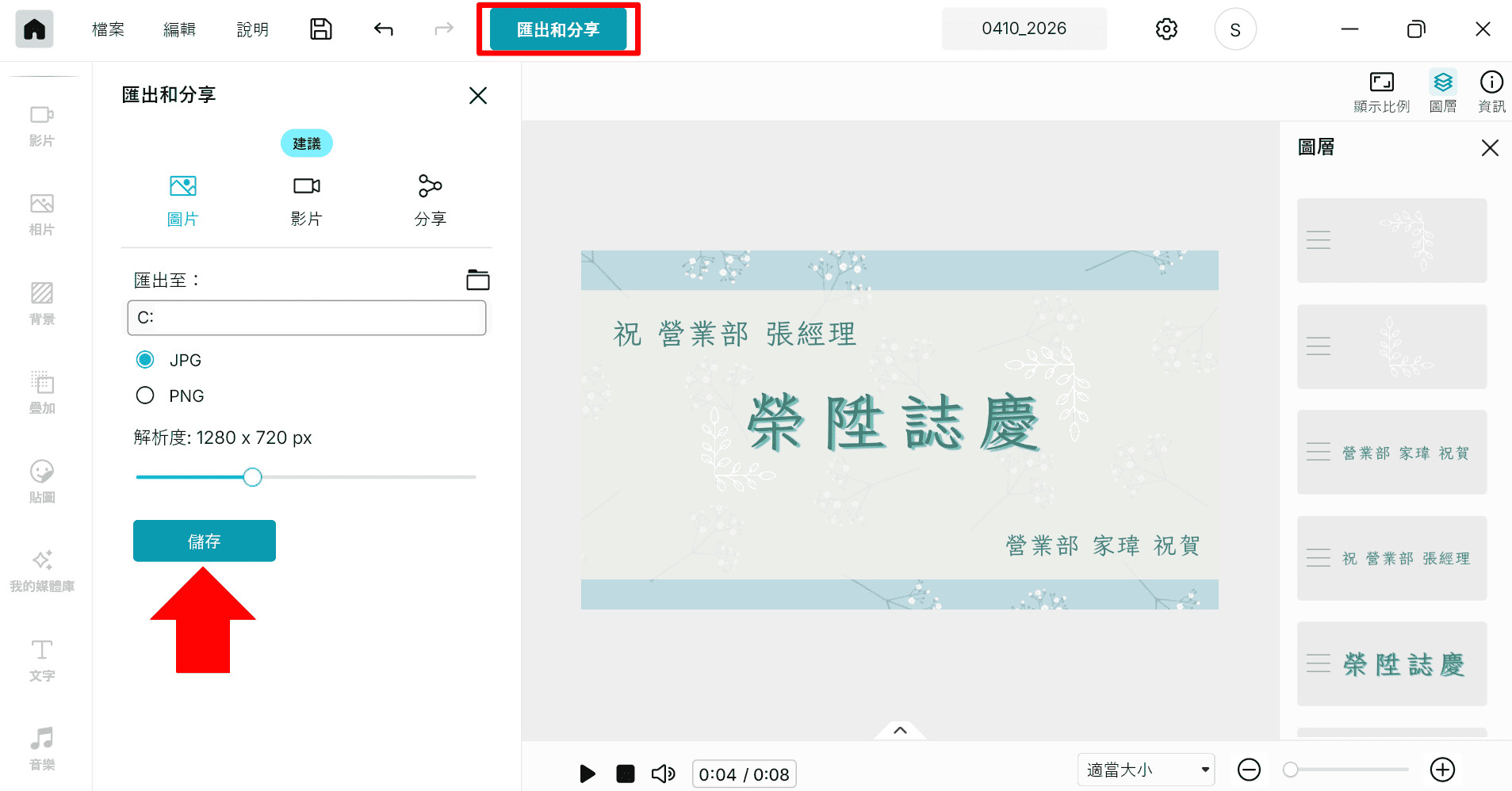Click the save project floppy disk icon
1512x791 pixels.
320,29
